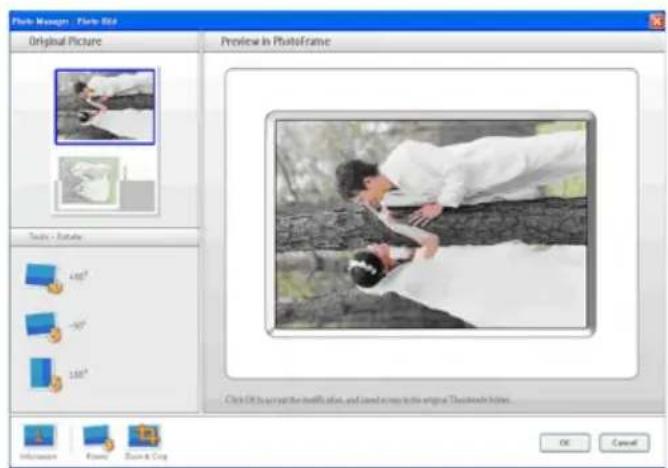The image size is (668, 468).
Task: Click the hint text below the preview
Action: 370,401
